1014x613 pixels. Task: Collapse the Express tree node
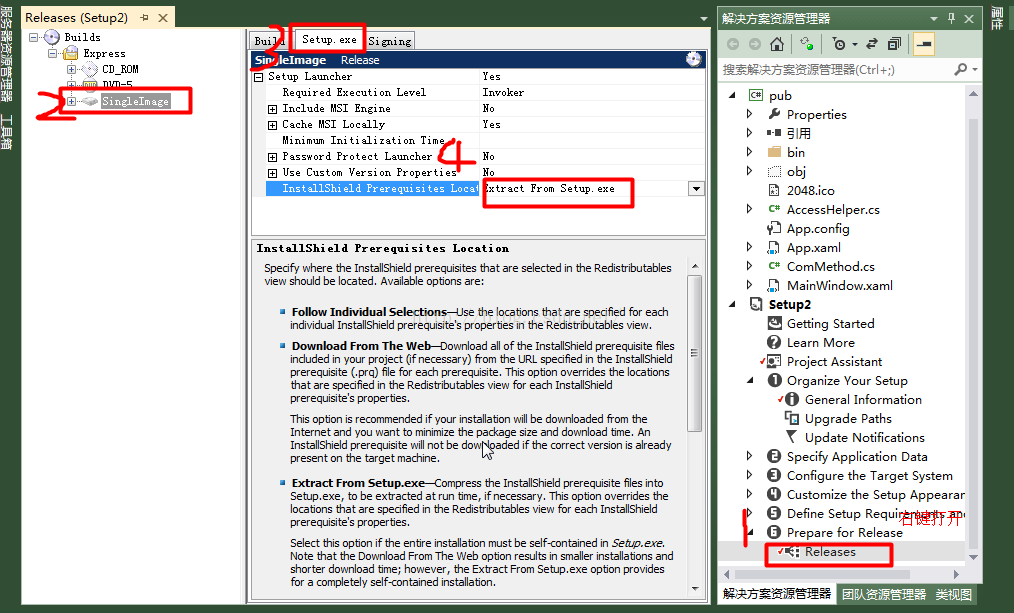53,54
